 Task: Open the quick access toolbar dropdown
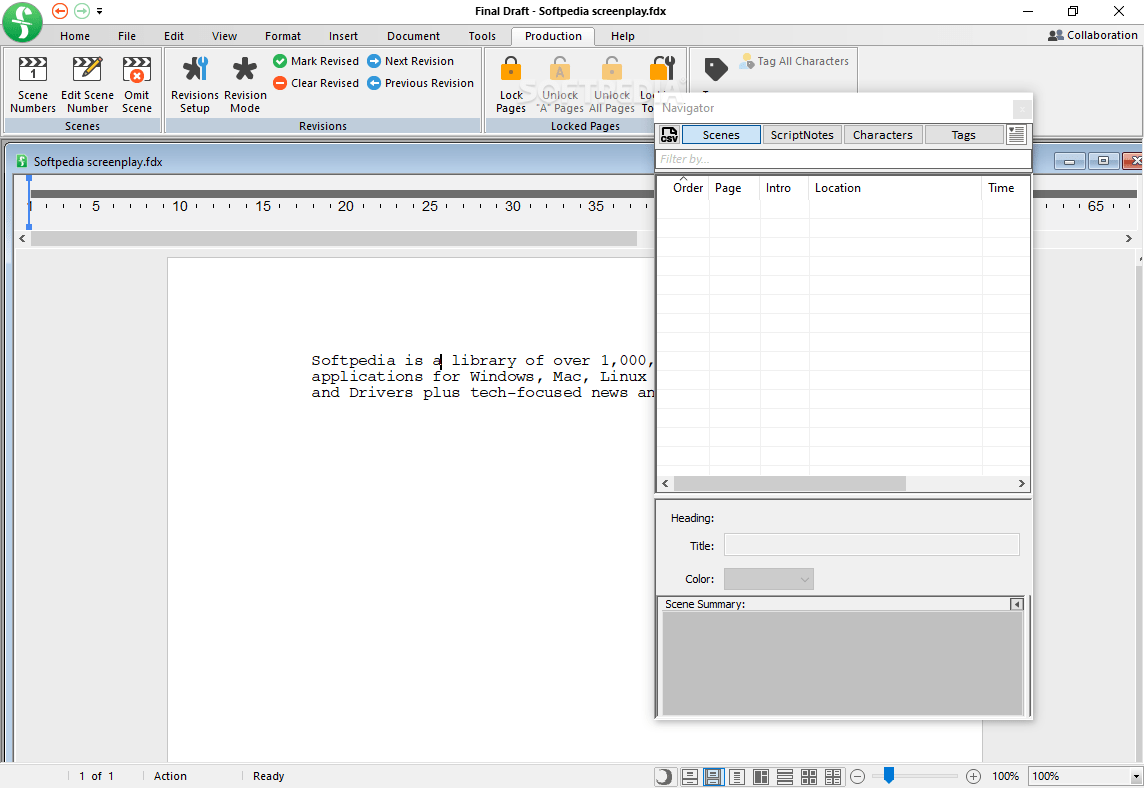click(99, 11)
